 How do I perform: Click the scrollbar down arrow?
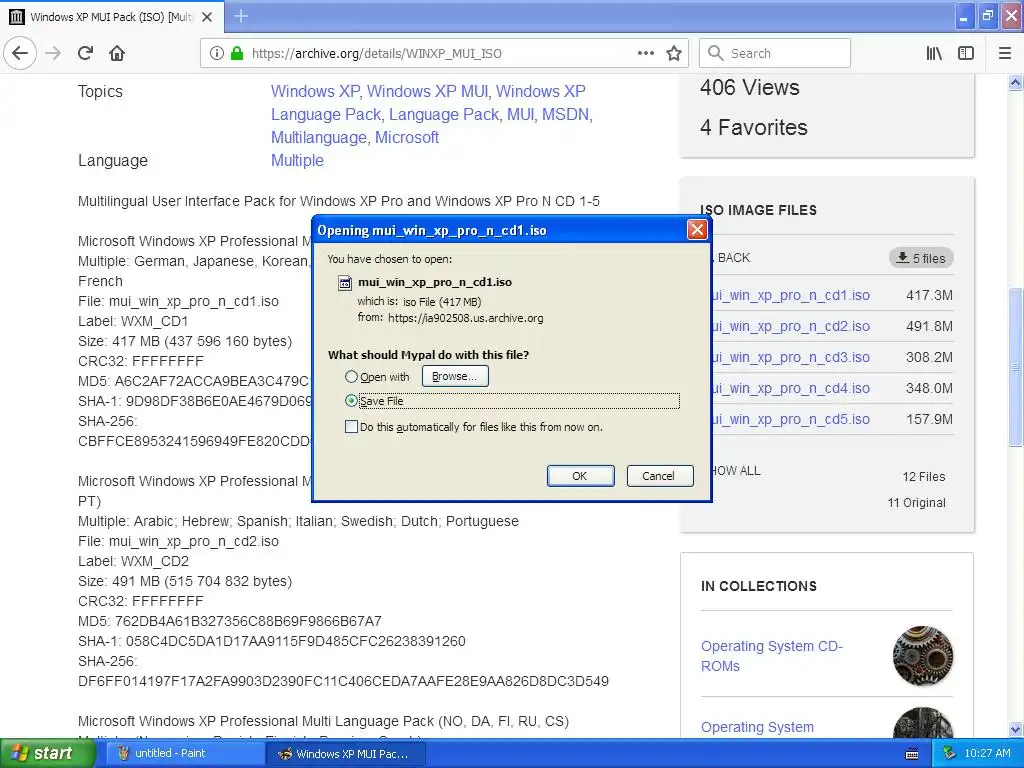(x=1015, y=729)
